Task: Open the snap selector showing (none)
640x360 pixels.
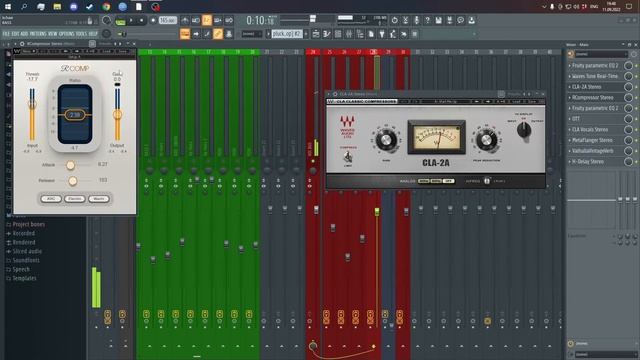Action: click(251, 34)
